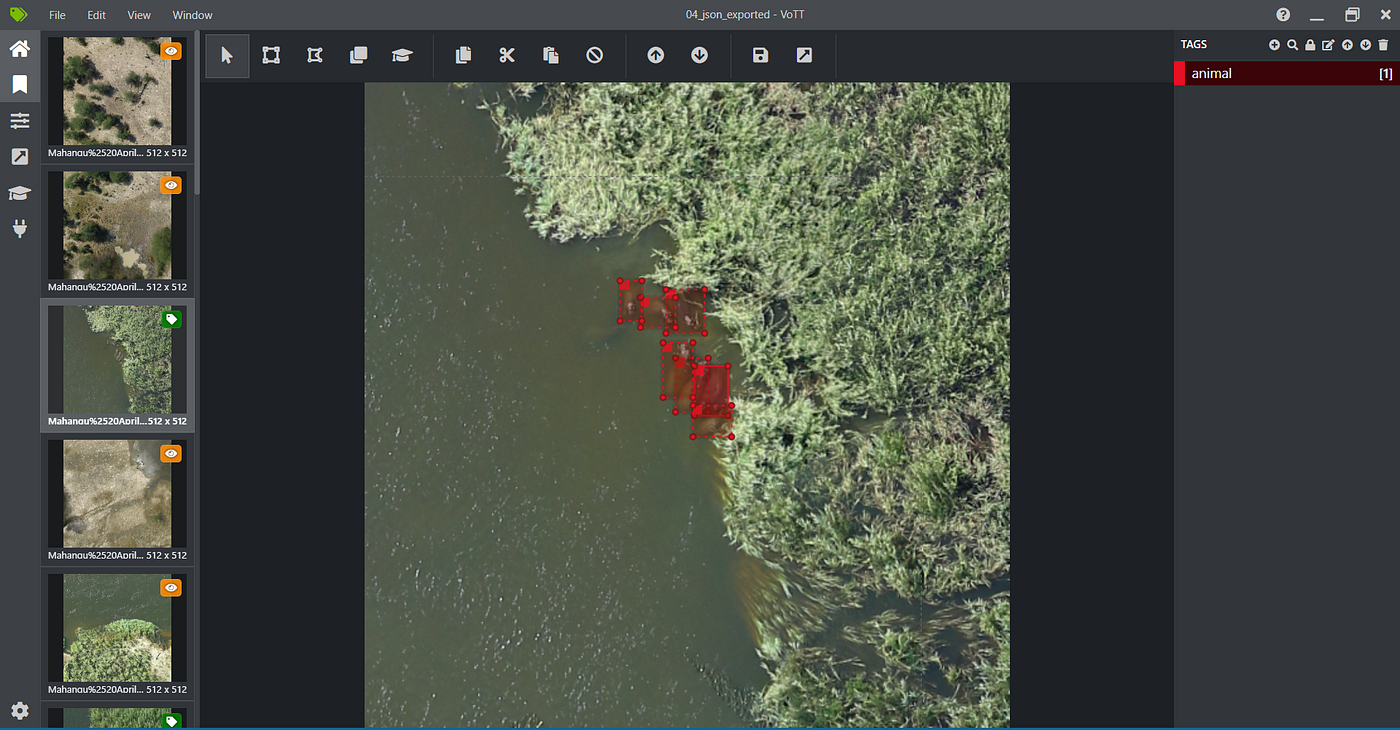1400x730 pixels.
Task: Open Connections plug icon in sidebar
Action: pos(20,229)
